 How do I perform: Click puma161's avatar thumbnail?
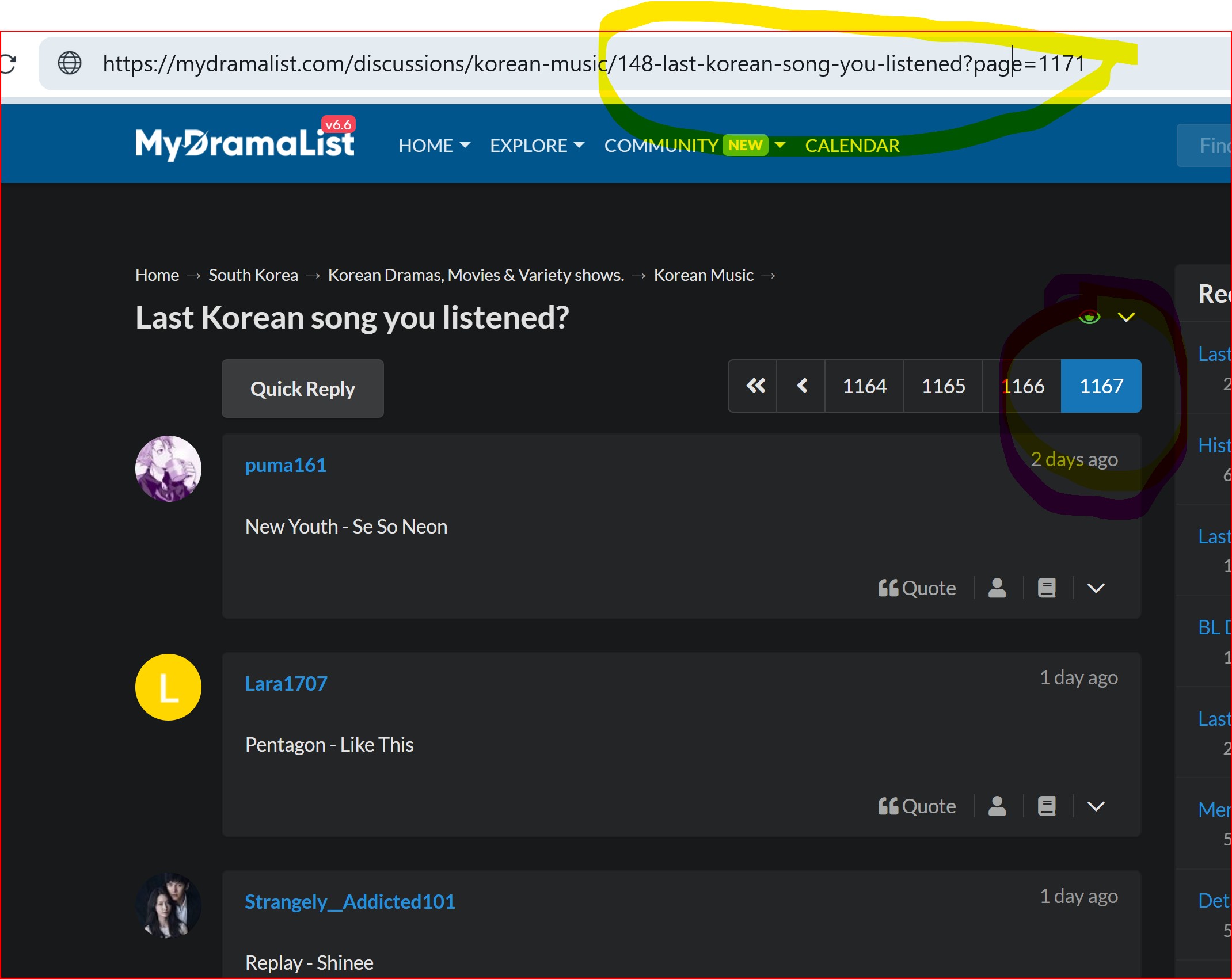point(168,468)
